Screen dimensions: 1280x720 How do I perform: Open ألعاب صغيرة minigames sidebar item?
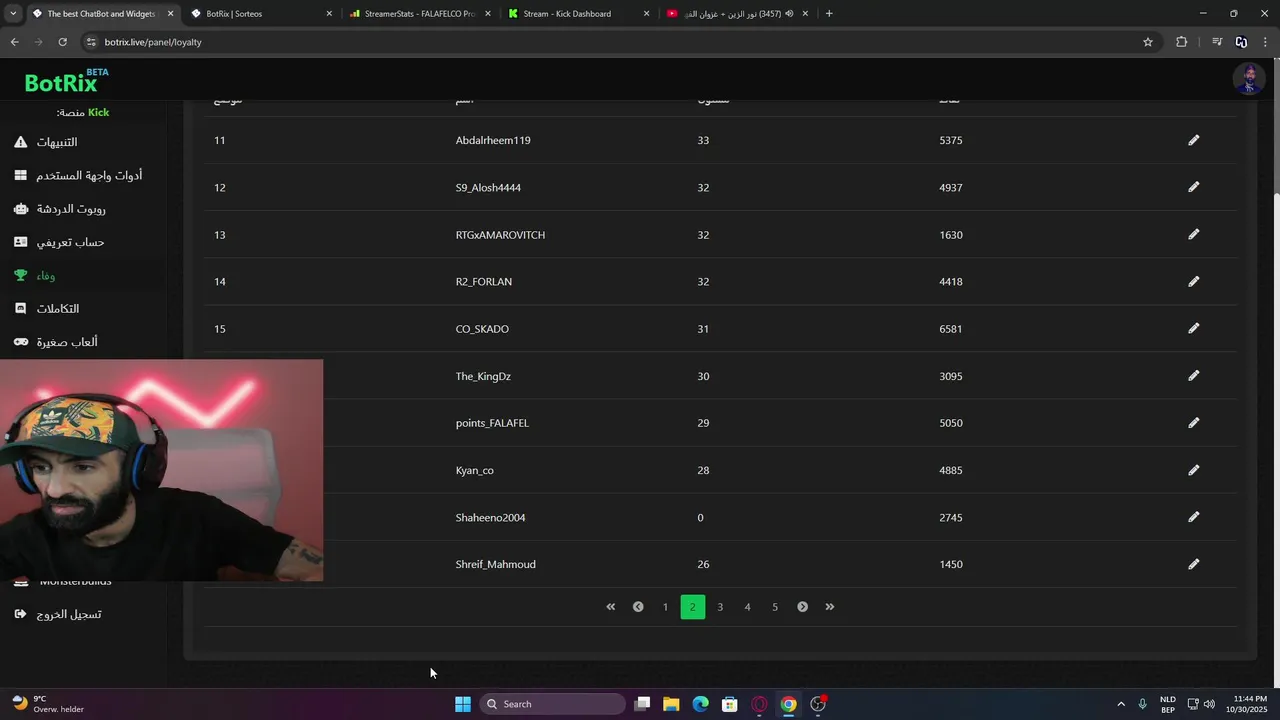click(56, 342)
